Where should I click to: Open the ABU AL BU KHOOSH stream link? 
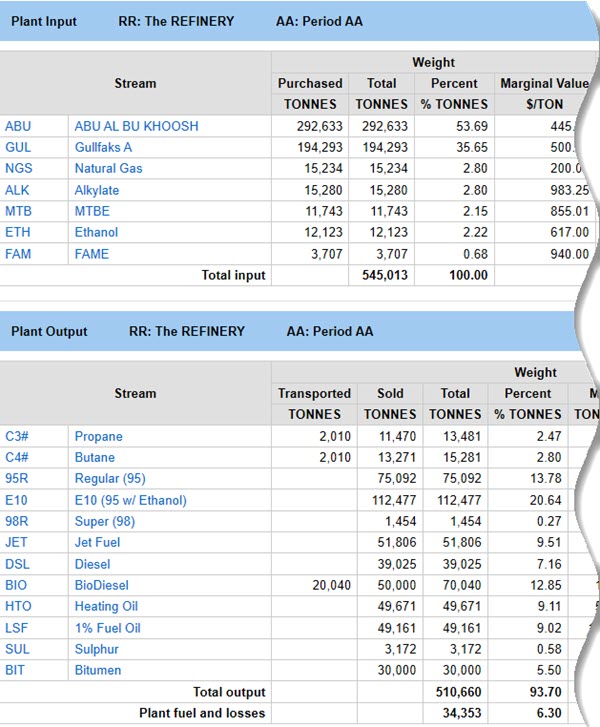(x=136, y=126)
